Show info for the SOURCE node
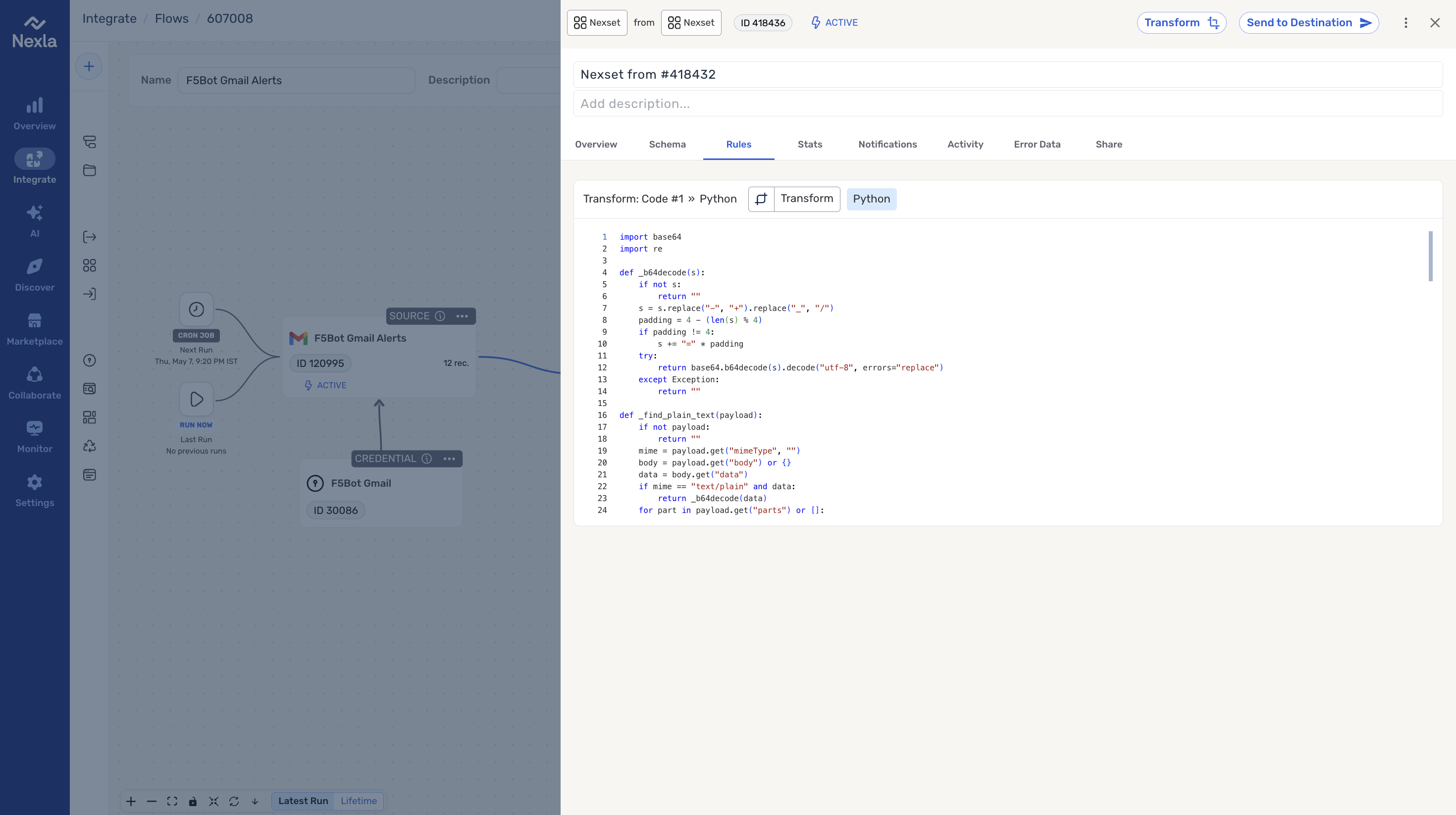This screenshot has height=815, width=1456. 440,316
